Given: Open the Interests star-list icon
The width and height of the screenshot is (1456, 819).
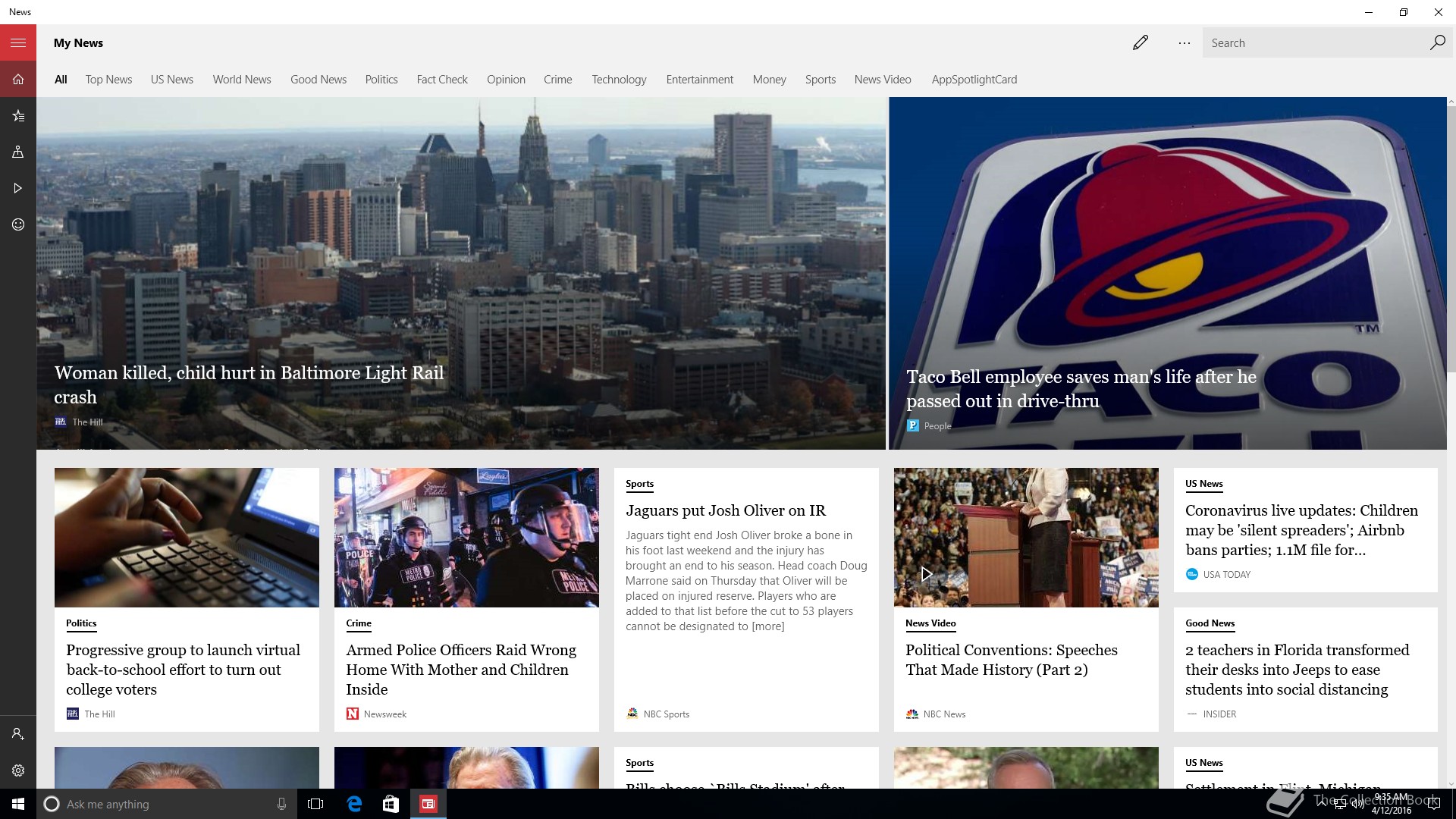Looking at the screenshot, I should click(x=18, y=115).
